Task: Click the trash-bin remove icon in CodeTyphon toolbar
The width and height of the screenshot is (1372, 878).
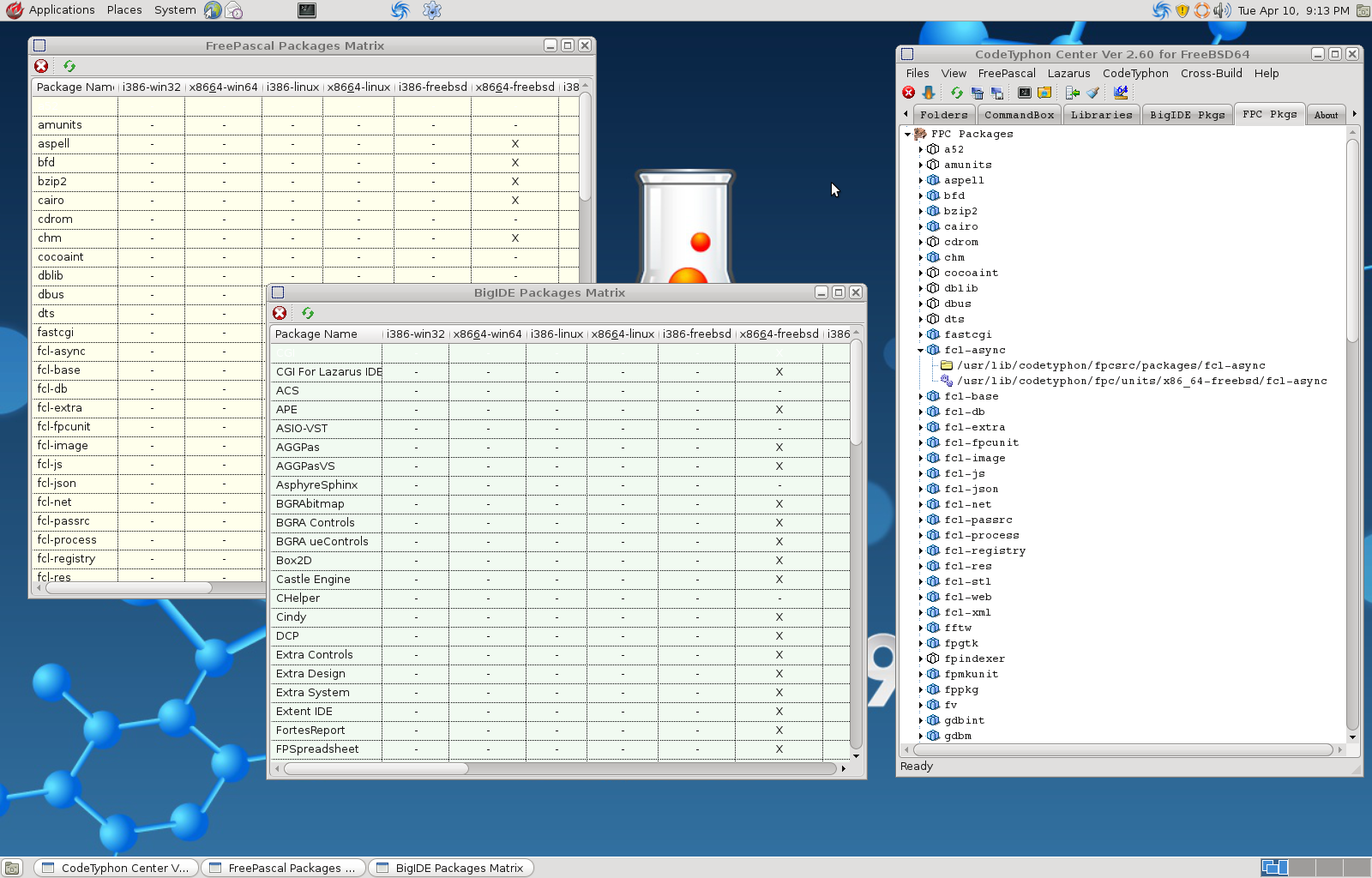Action: point(978,93)
